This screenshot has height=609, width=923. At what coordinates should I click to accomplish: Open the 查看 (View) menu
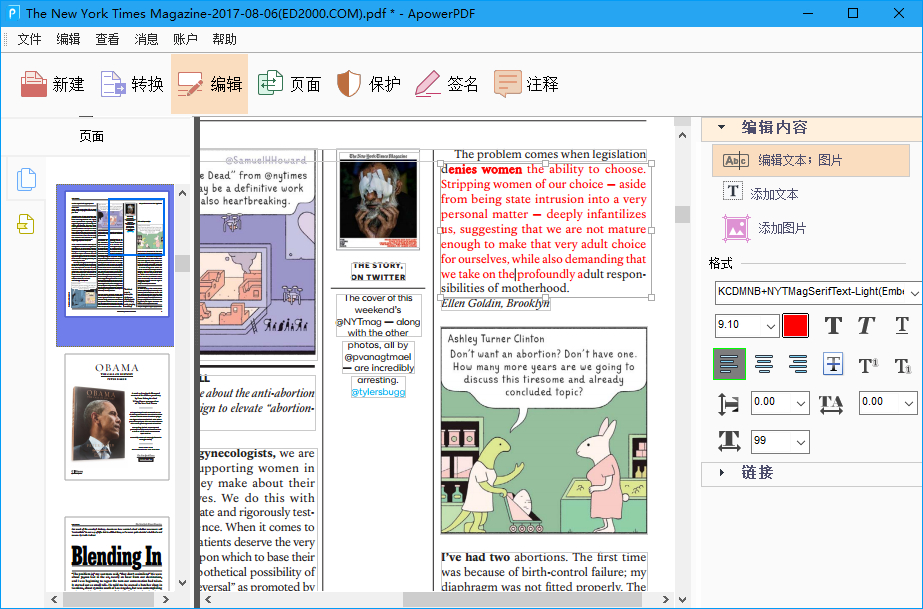click(x=107, y=38)
